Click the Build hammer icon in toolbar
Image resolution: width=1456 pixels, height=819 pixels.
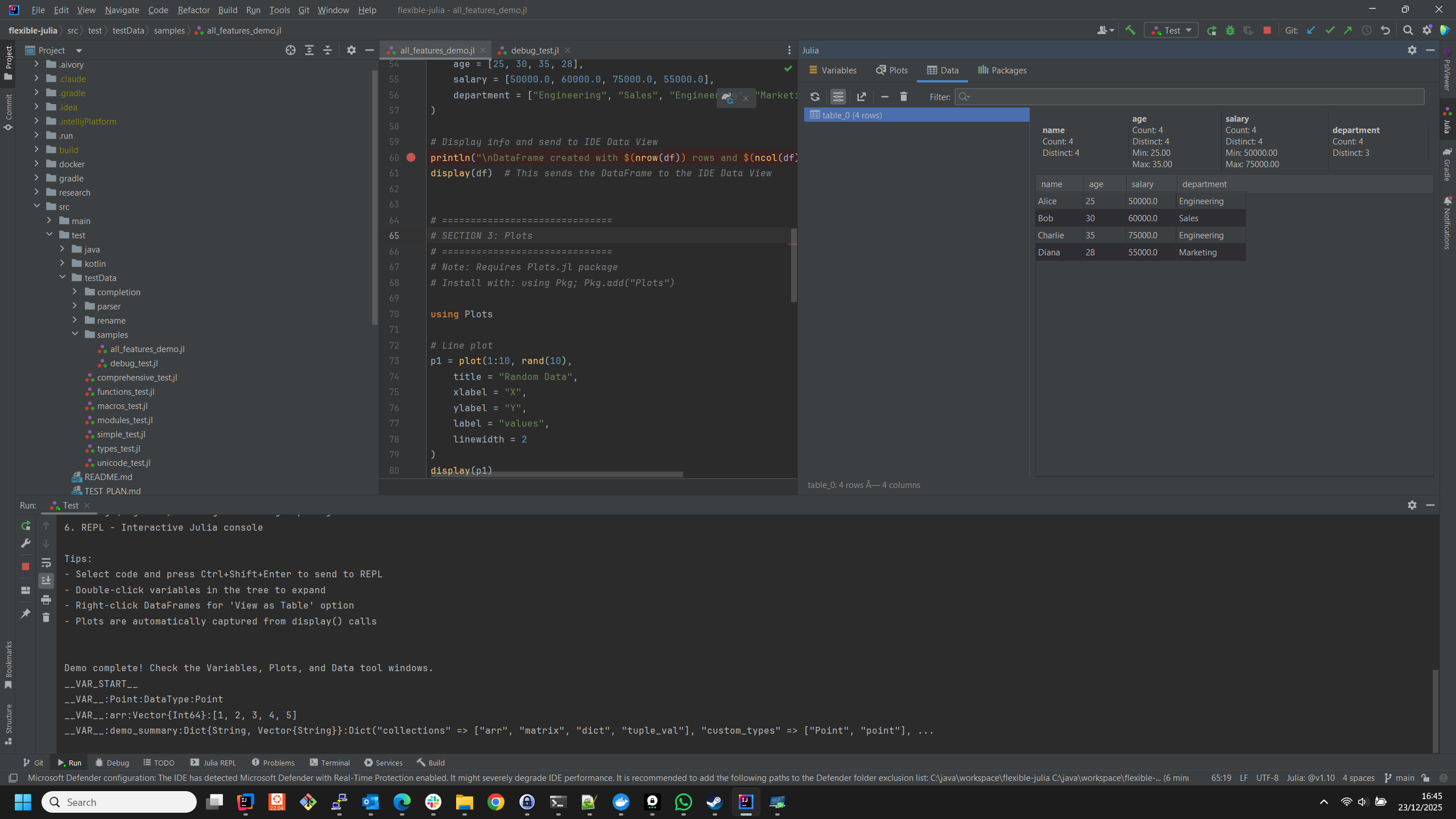[1130, 31]
